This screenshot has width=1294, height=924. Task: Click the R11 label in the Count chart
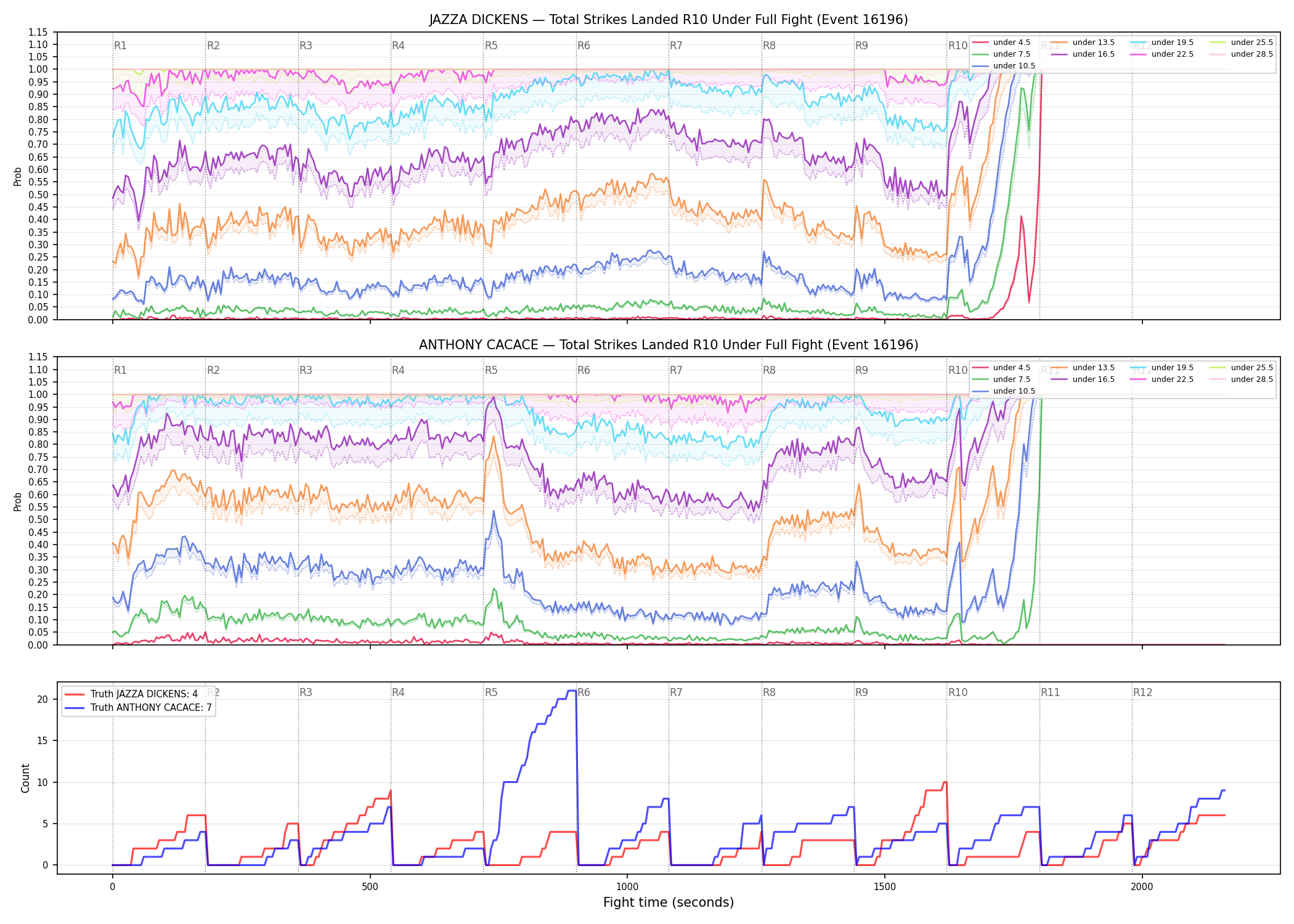[x=1051, y=692]
